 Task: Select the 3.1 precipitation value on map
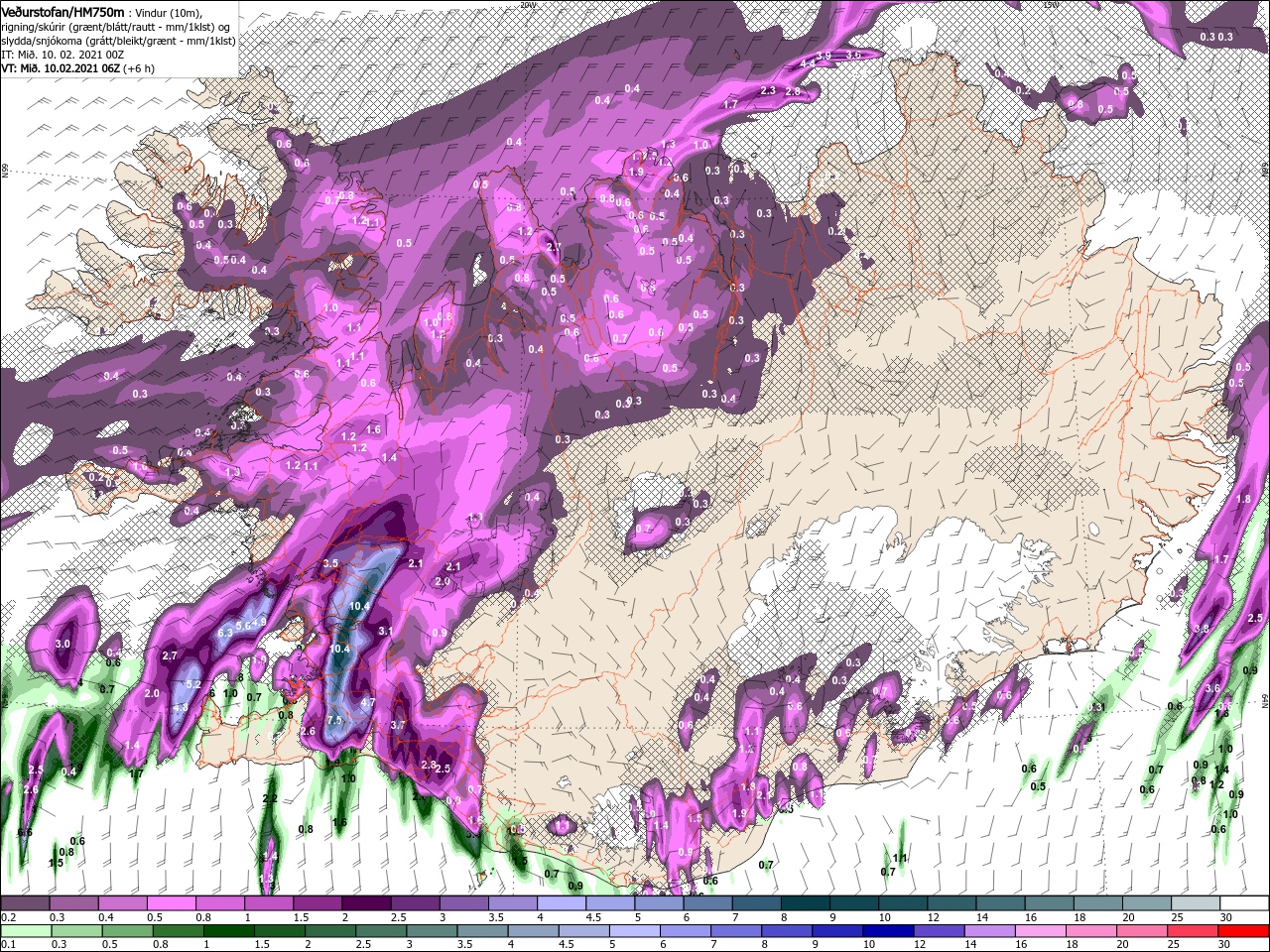[x=386, y=631]
